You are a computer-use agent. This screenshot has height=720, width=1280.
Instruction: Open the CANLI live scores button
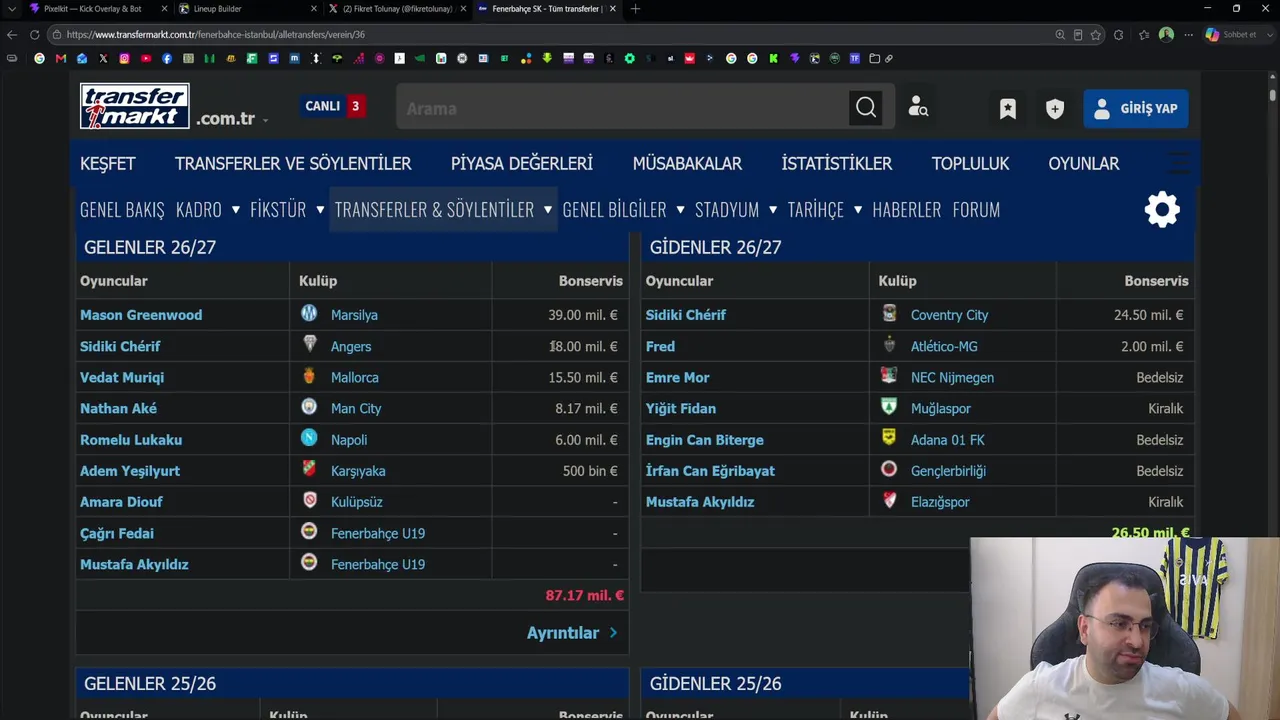(x=333, y=106)
